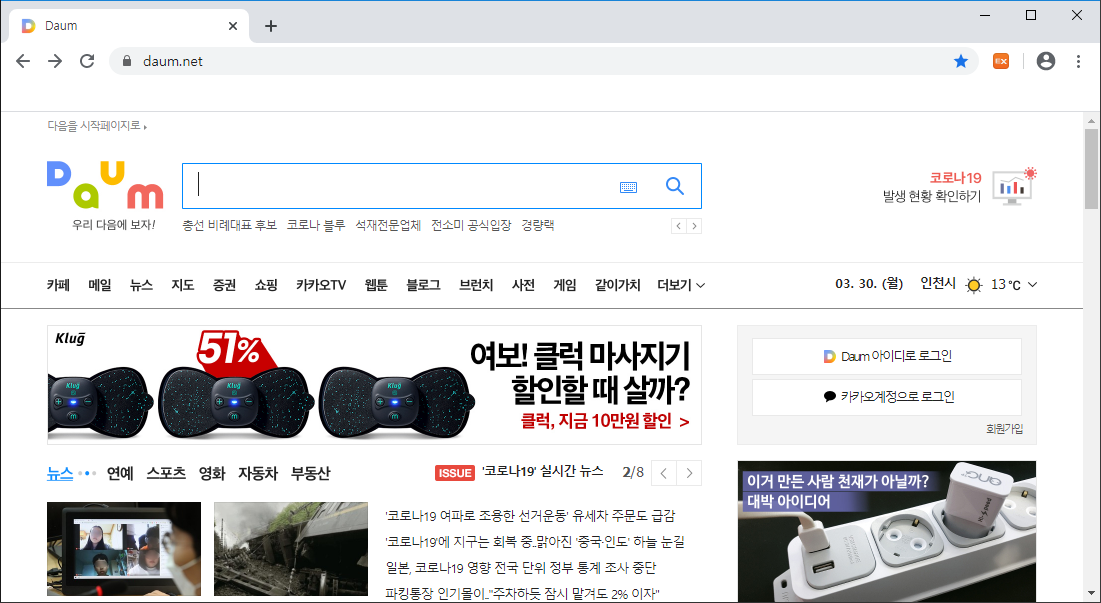Open a new browser tab
This screenshot has height=603, width=1101.
[x=271, y=26]
